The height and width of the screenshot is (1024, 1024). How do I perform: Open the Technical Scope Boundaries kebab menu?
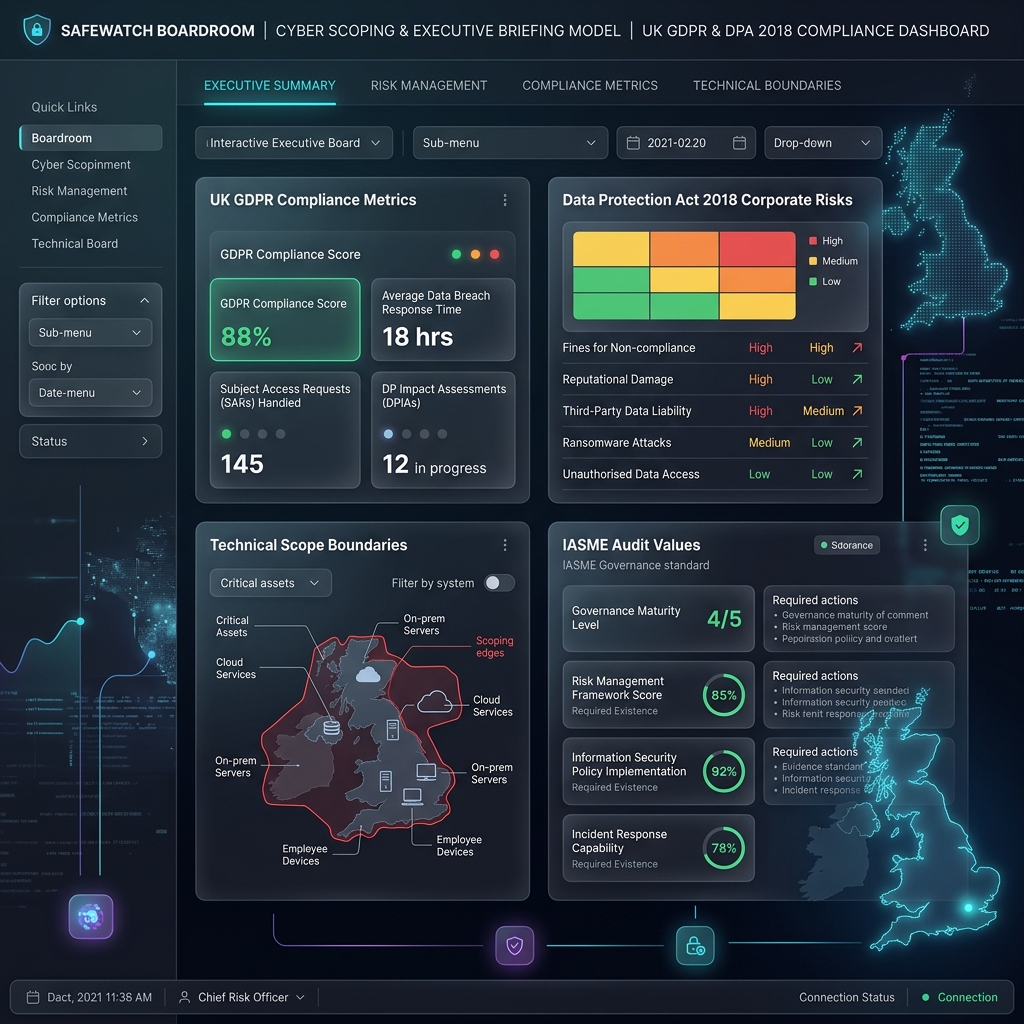click(x=505, y=545)
